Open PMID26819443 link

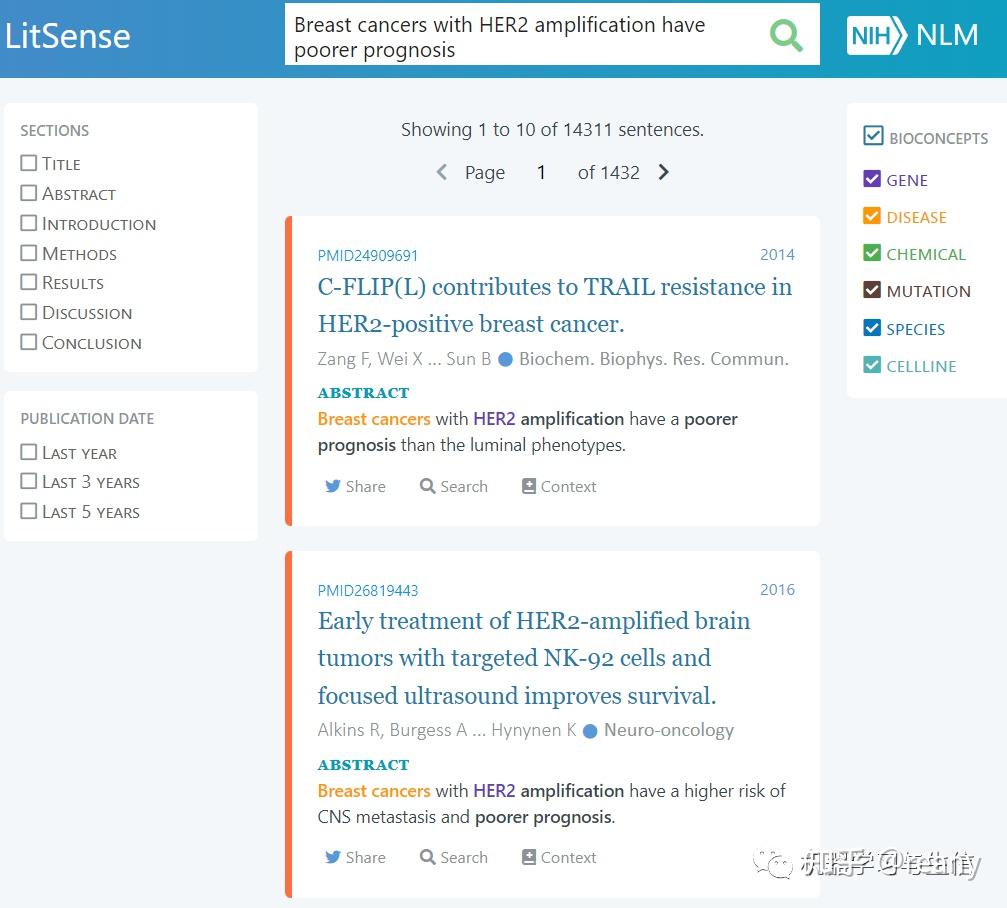368,590
